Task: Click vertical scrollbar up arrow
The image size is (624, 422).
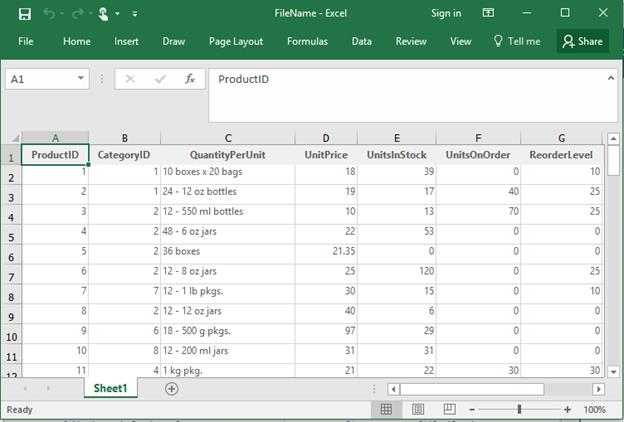Action: 613,139
